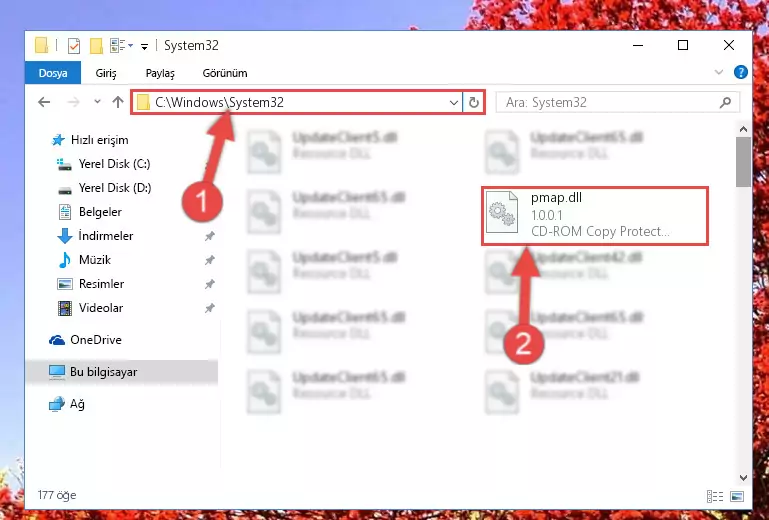Select Hızlı erişim in navigation pane
The image size is (769, 520).
[x=90, y=140]
